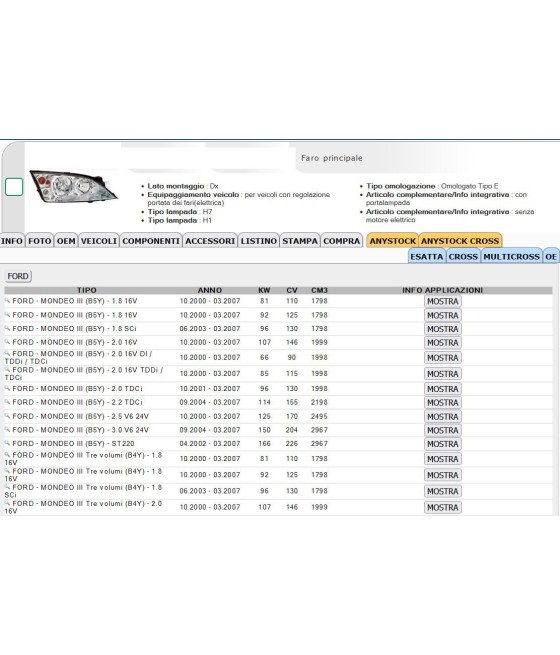This screenshot has width=560, height=655.
Task: Click the '09.2004 - 03.2007' year of 3.0 V6 24V
Action: [210, 430]
